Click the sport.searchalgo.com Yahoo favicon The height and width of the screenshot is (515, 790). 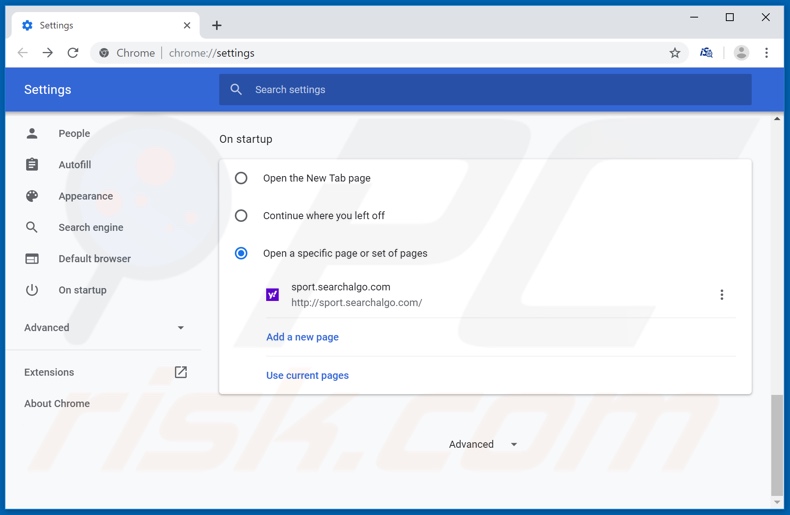273,294
